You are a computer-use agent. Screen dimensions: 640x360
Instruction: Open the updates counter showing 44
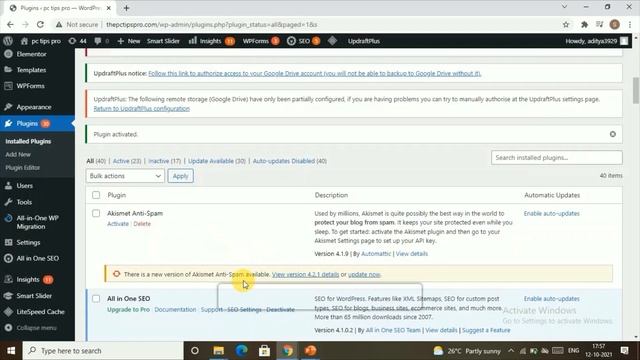(x=78, y=41)
